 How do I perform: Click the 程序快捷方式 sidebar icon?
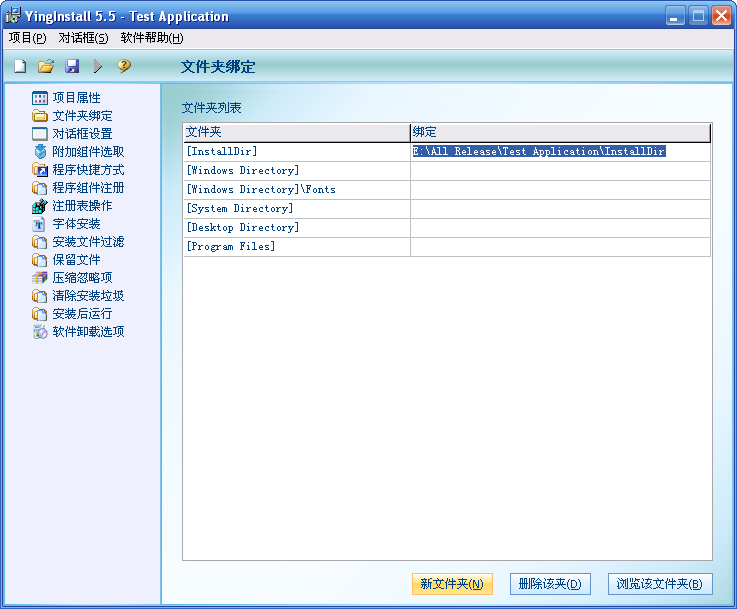[40, 170]
